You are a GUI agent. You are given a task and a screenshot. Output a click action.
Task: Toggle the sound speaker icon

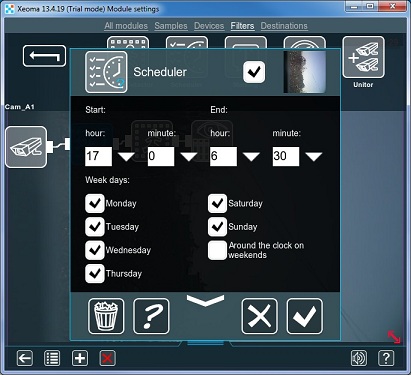point(359,358)
